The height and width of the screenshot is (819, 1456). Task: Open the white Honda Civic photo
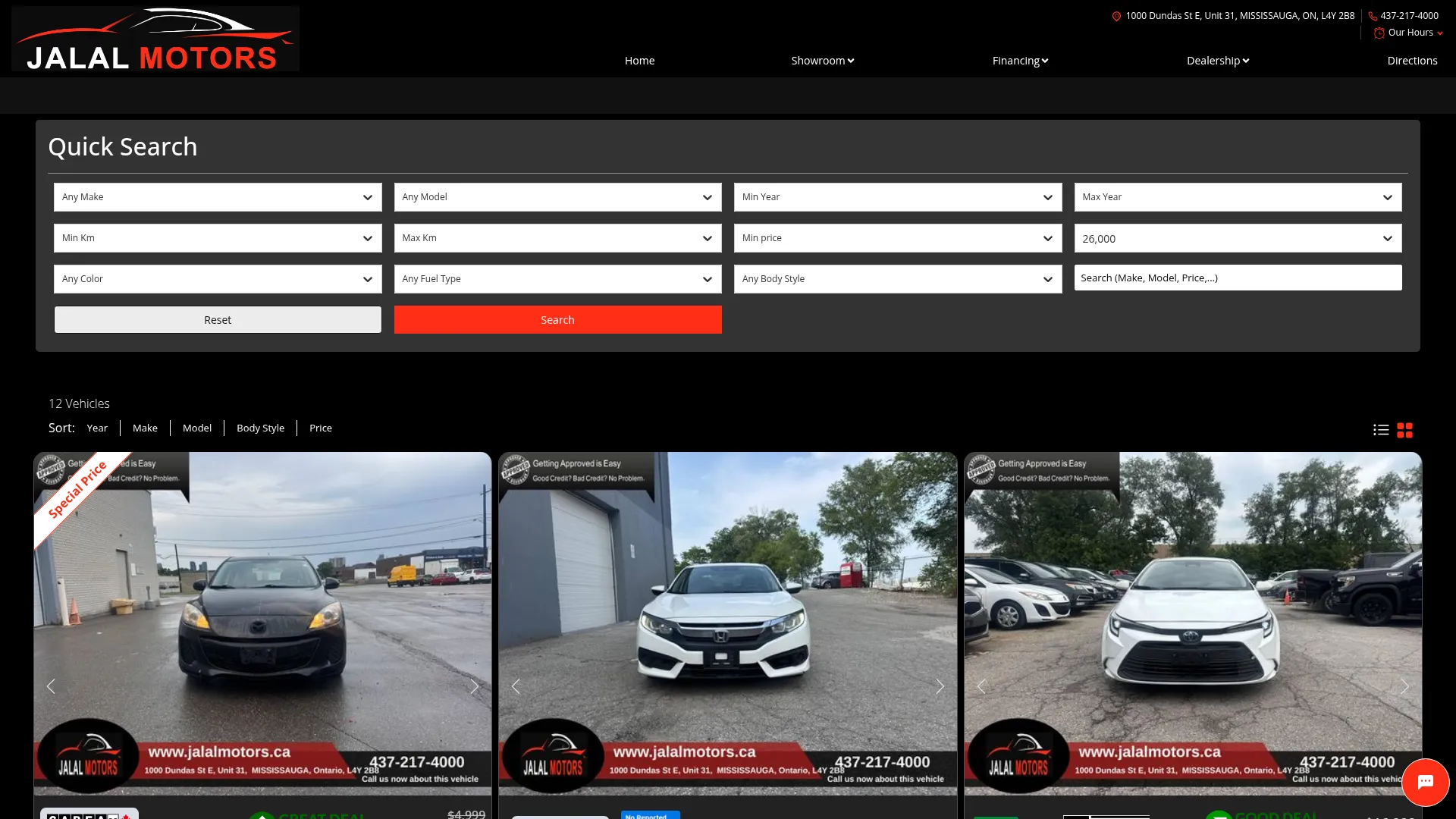(x=728, y=623)
